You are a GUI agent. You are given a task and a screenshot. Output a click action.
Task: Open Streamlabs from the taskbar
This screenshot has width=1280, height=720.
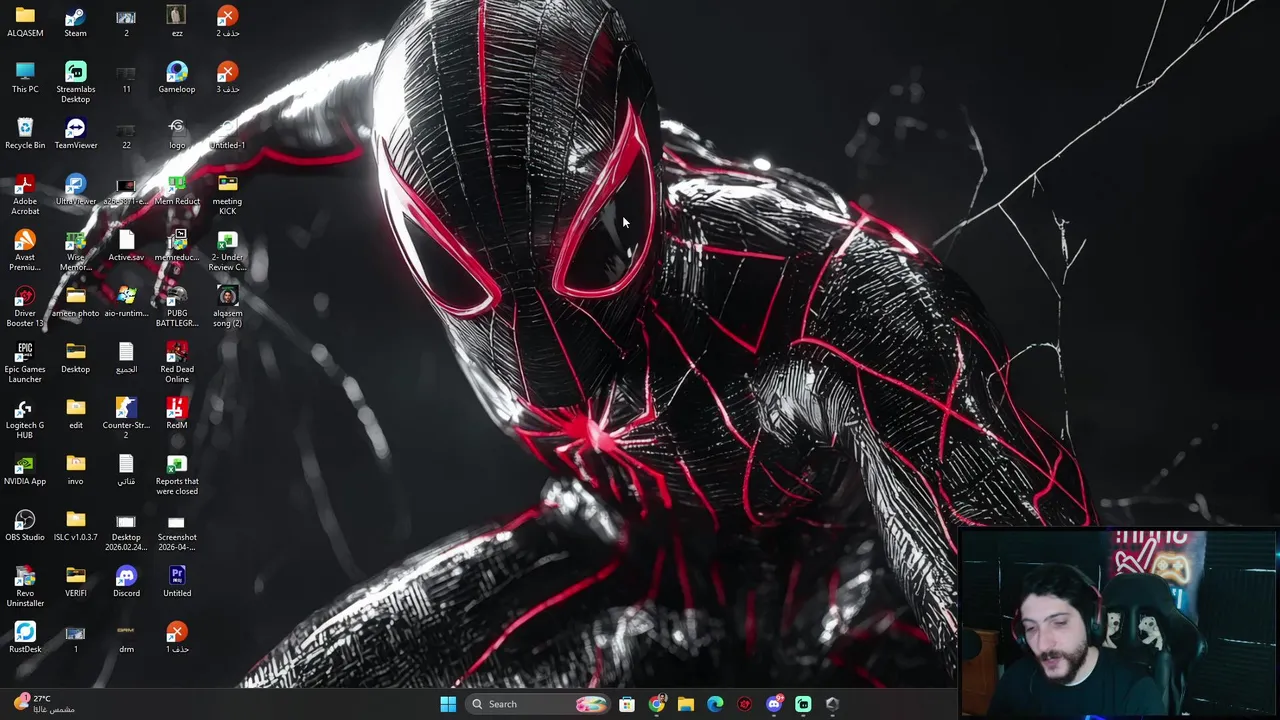click(803, 704)
